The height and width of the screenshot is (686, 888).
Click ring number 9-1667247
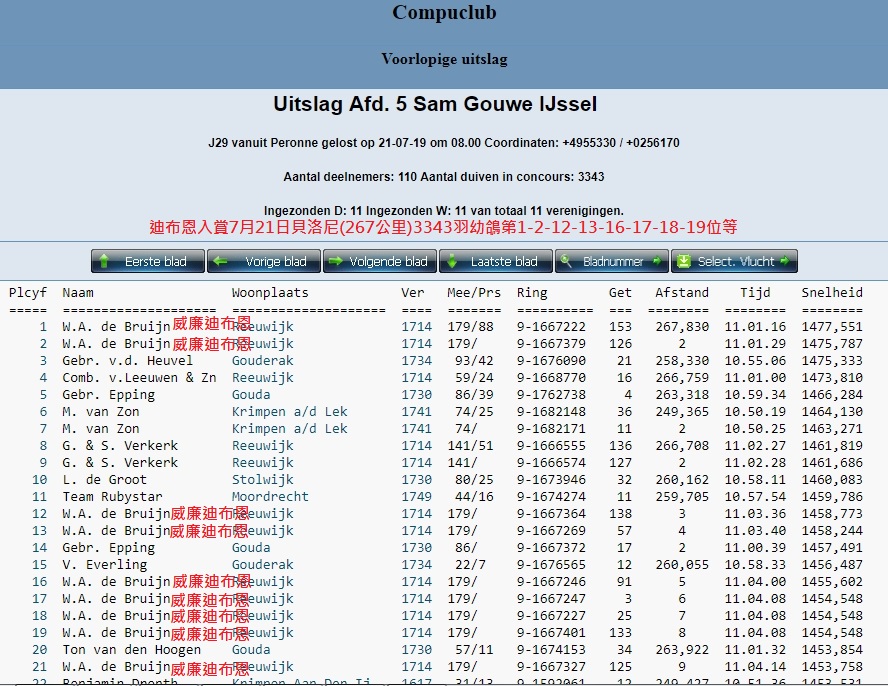(x=551, y=599)
